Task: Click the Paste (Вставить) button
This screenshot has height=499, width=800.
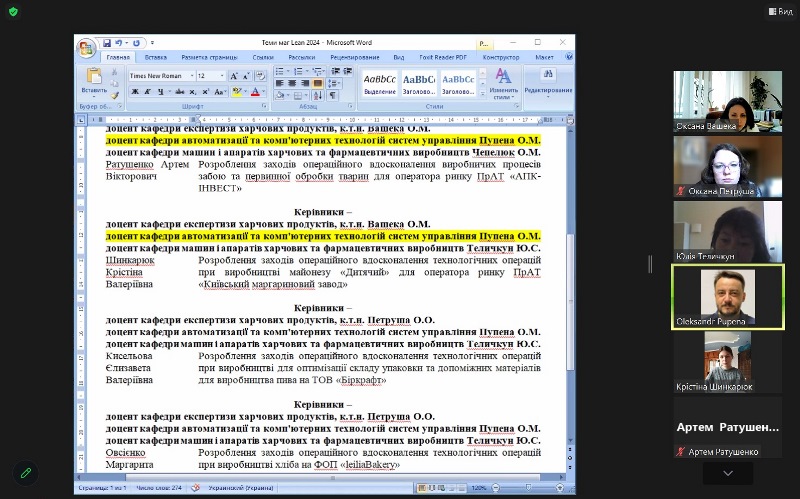Action: [x=94, y=81]
